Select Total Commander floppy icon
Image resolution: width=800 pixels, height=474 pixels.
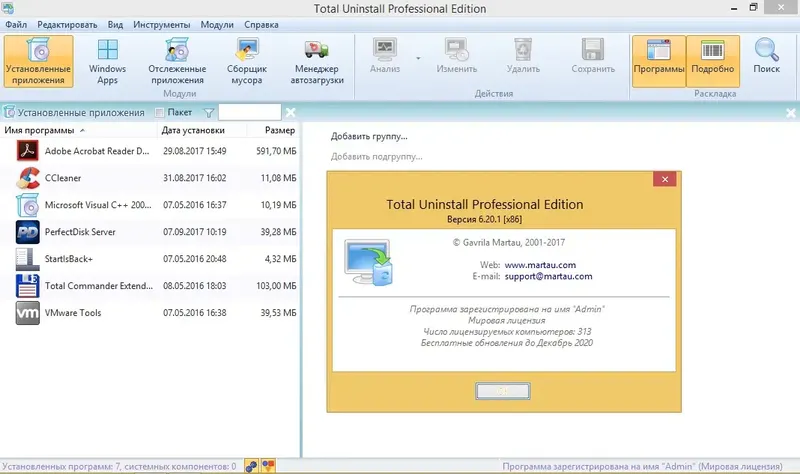point(28,286)
